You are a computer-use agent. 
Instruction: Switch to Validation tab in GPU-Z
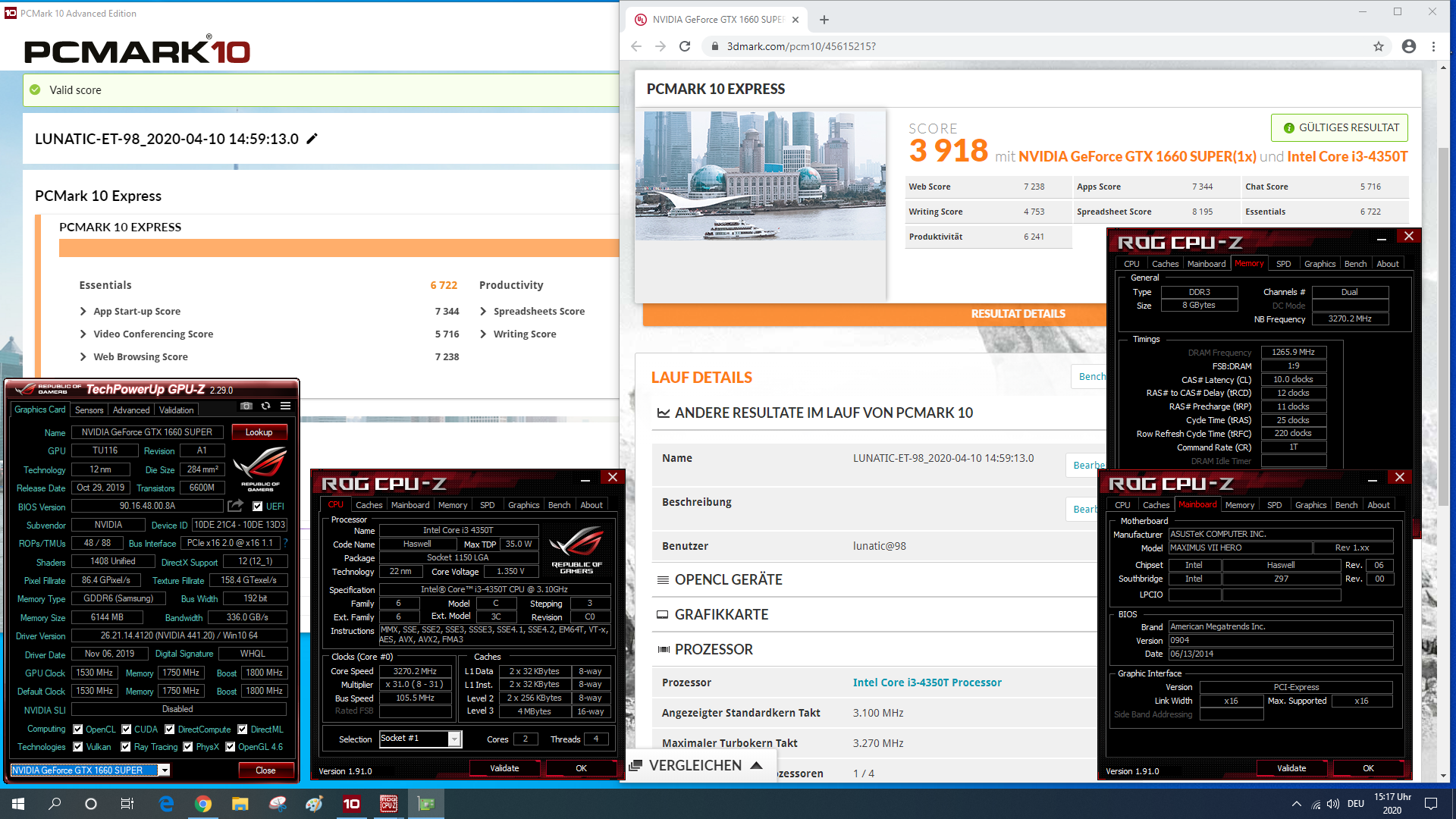177,410
